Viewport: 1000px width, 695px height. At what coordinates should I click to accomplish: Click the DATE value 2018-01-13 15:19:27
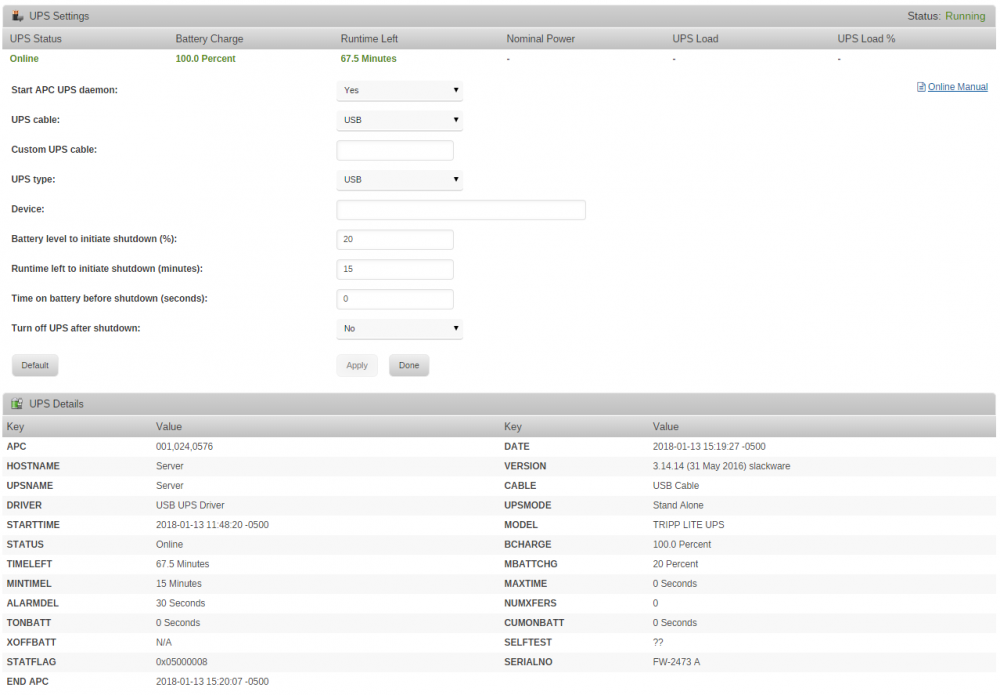(709, 447)
